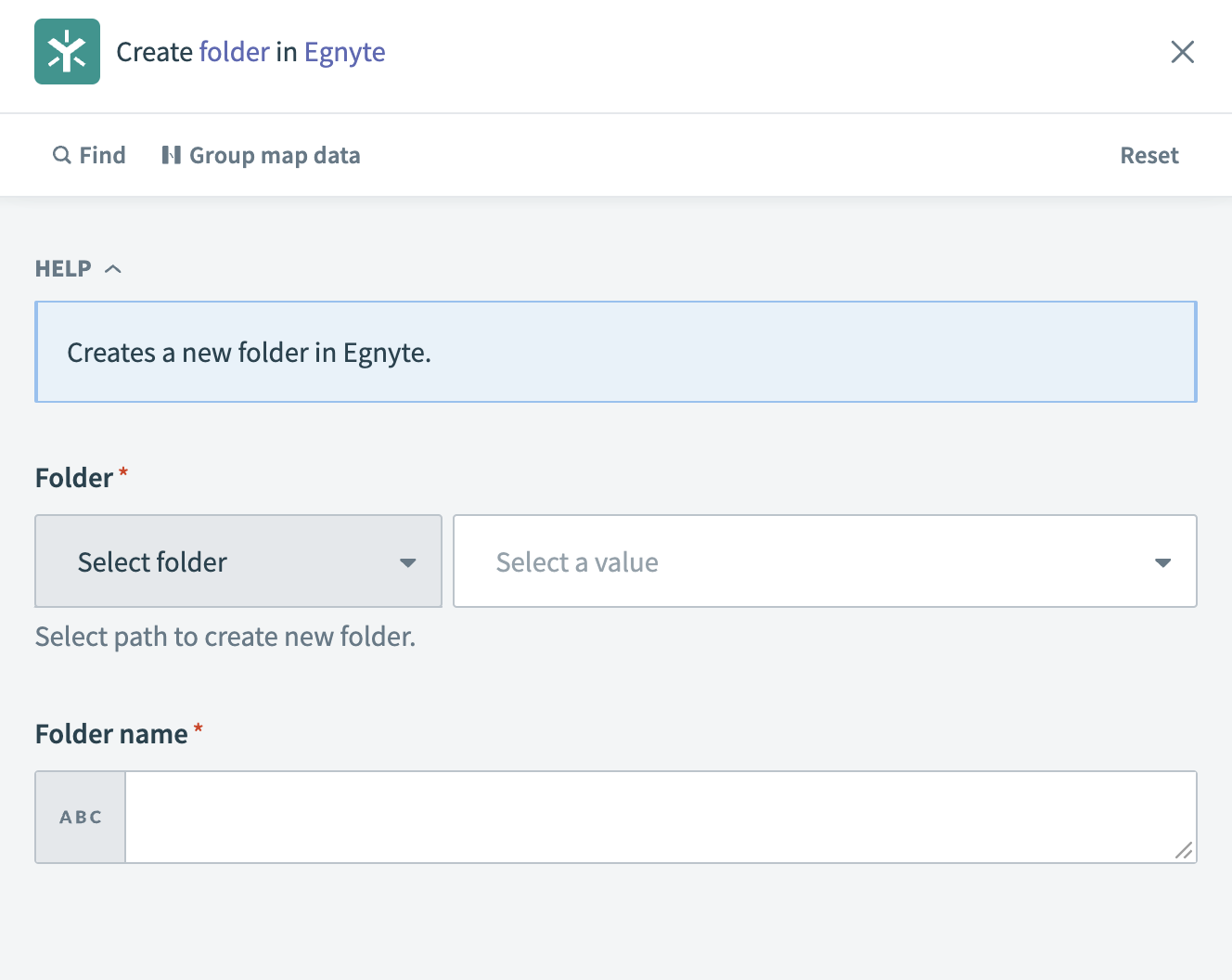Open the Select a value dropdown
The height and width of the screenshot is (980, 1232).
tap(824, 561)
